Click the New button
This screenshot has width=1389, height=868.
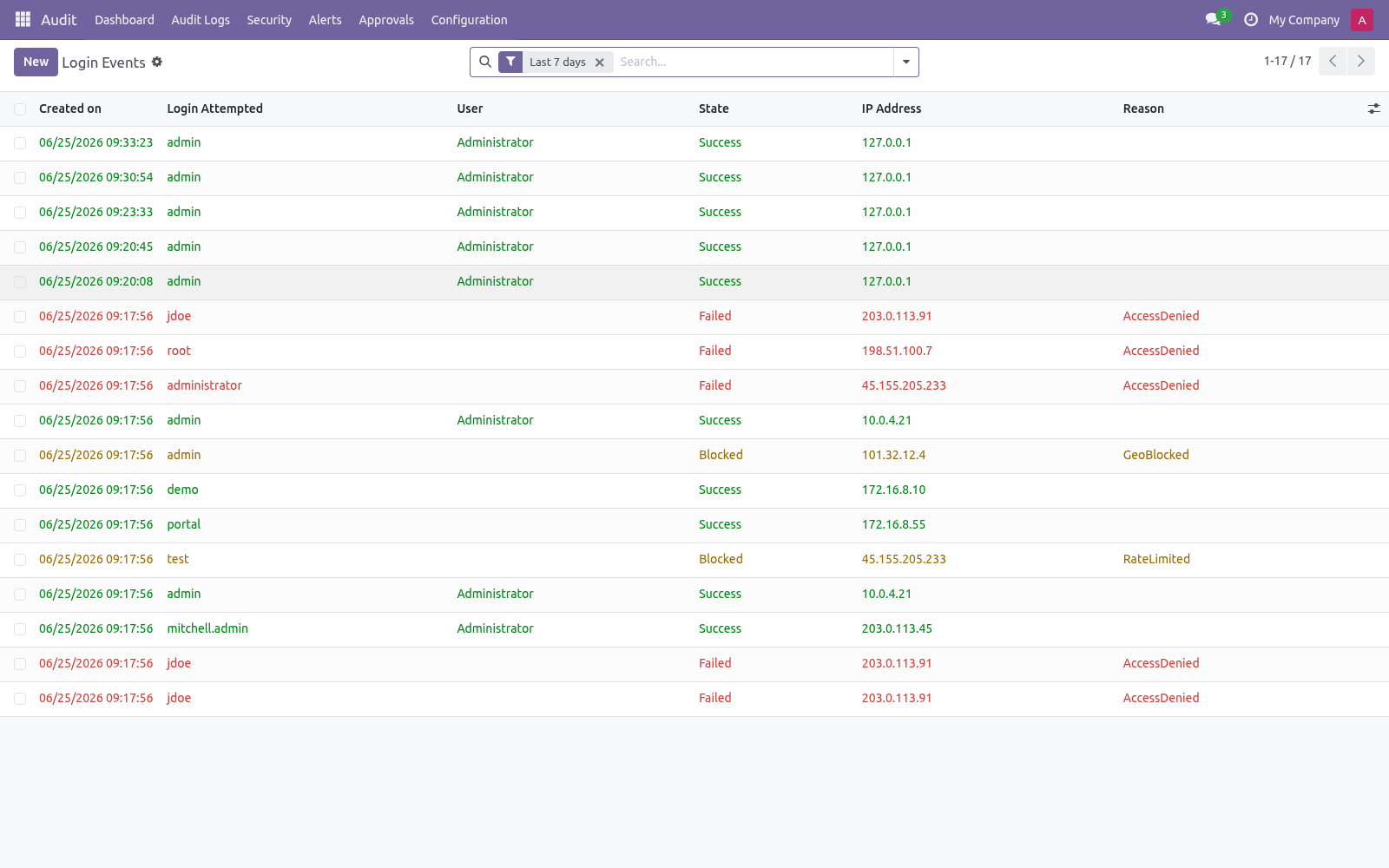coord(36,62)
